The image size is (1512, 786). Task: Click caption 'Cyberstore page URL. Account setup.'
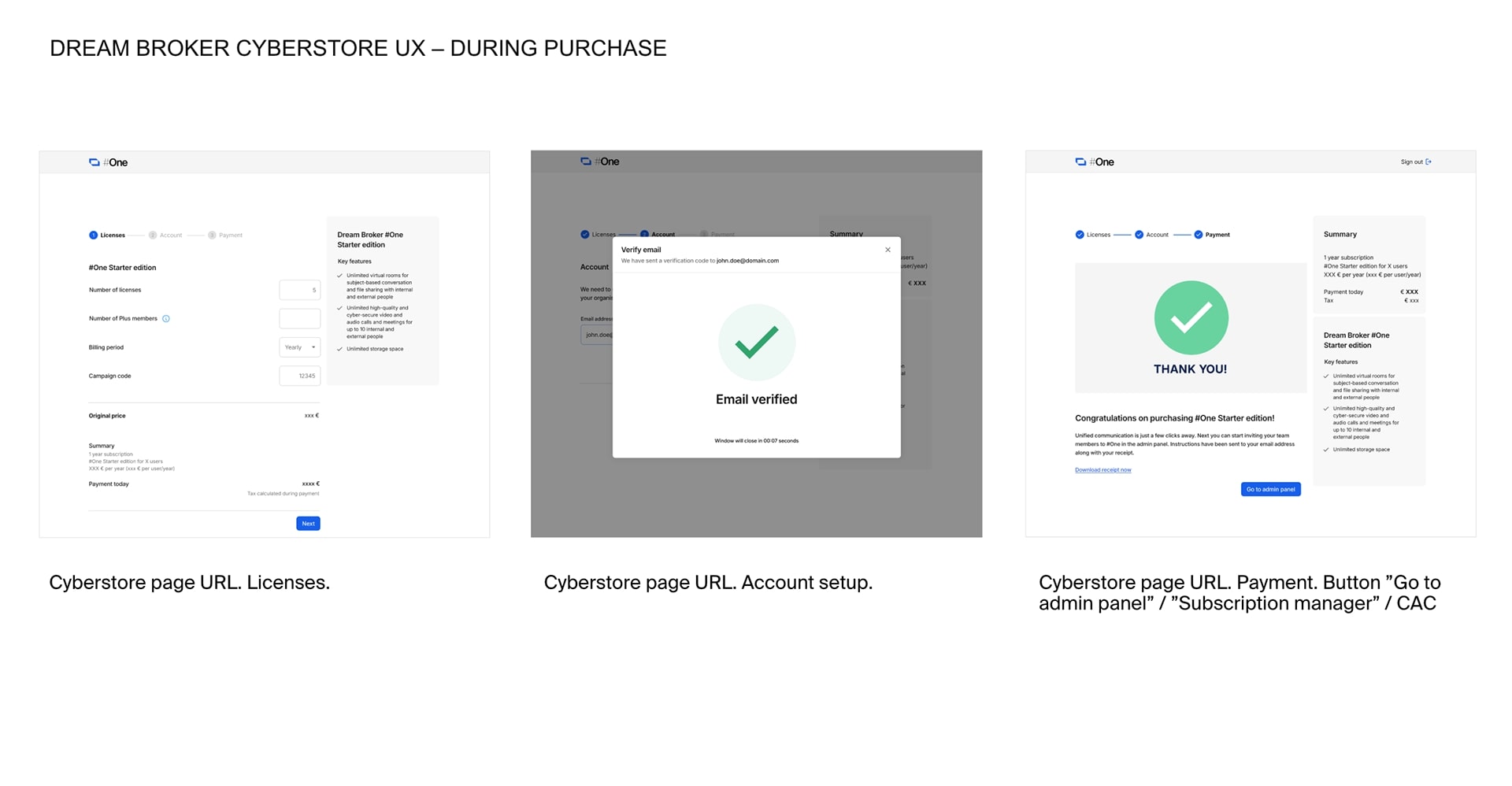click(x=708, y=583)
